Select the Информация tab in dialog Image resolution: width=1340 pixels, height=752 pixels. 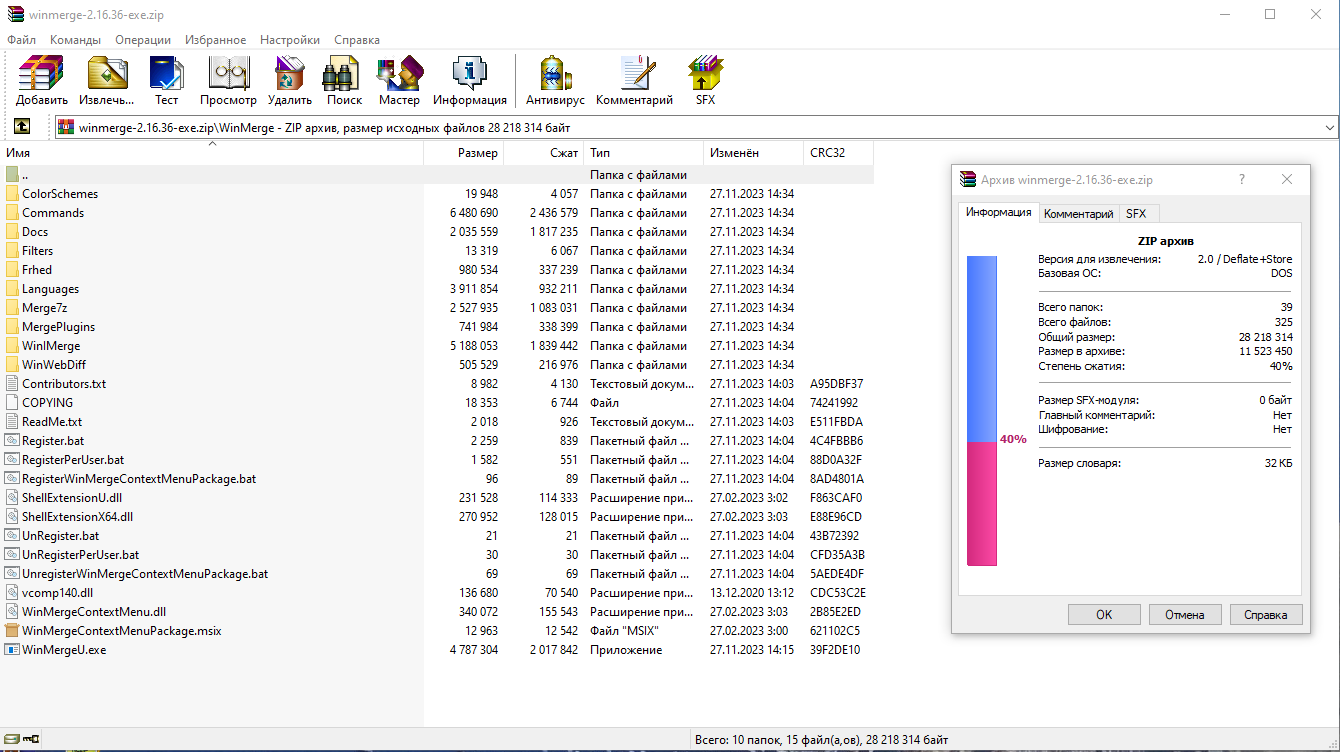[998, 212]
